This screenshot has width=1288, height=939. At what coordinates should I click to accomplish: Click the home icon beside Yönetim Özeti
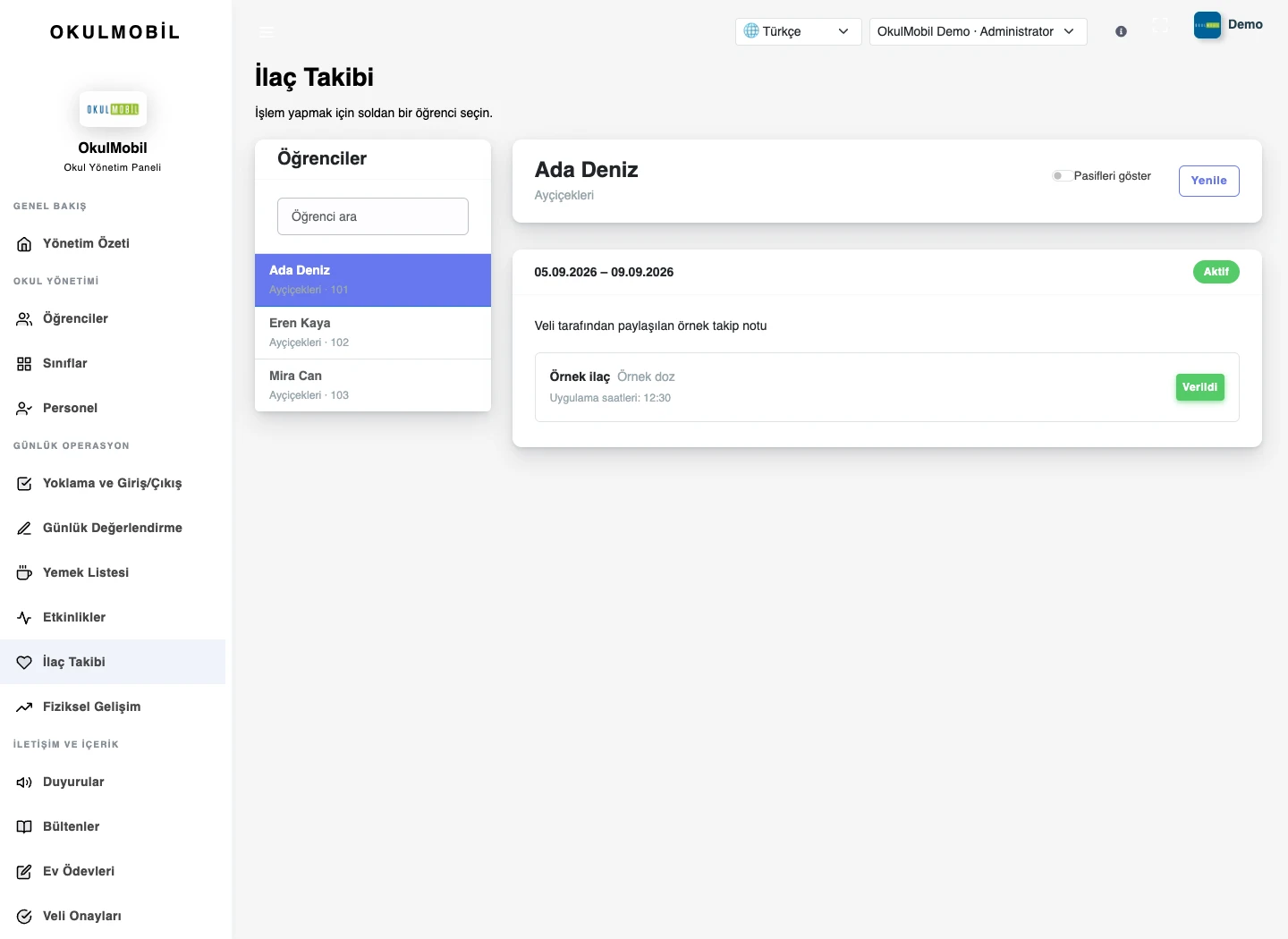[x=24, y=243]
